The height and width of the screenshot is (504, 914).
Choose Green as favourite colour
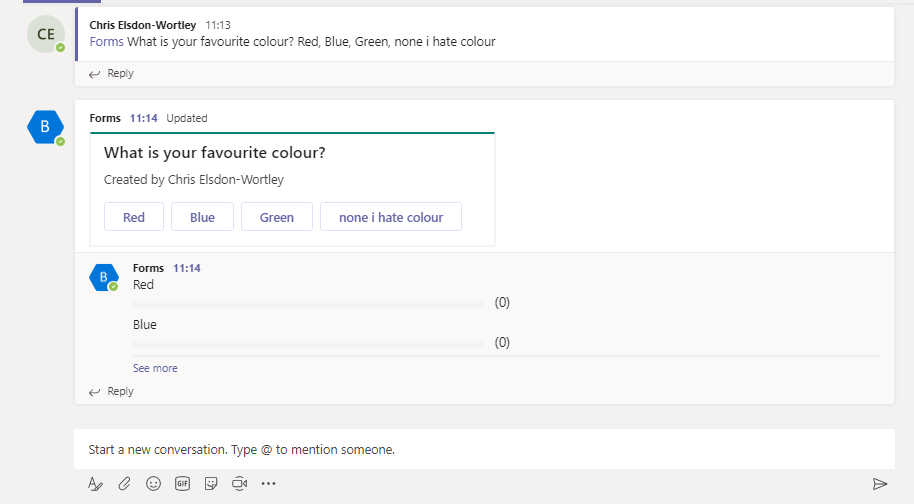click(277, 217)
